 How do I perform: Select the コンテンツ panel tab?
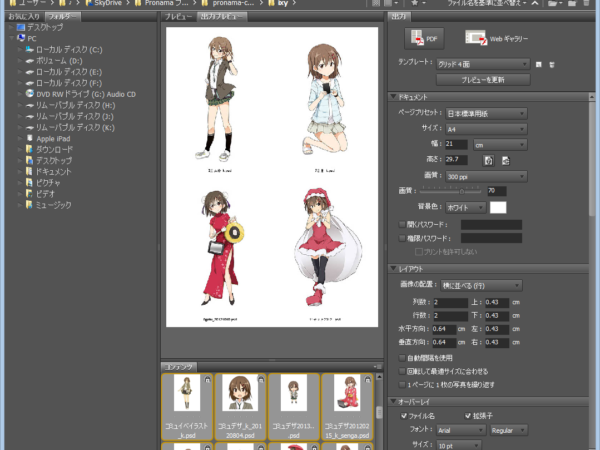pos(179,367)
